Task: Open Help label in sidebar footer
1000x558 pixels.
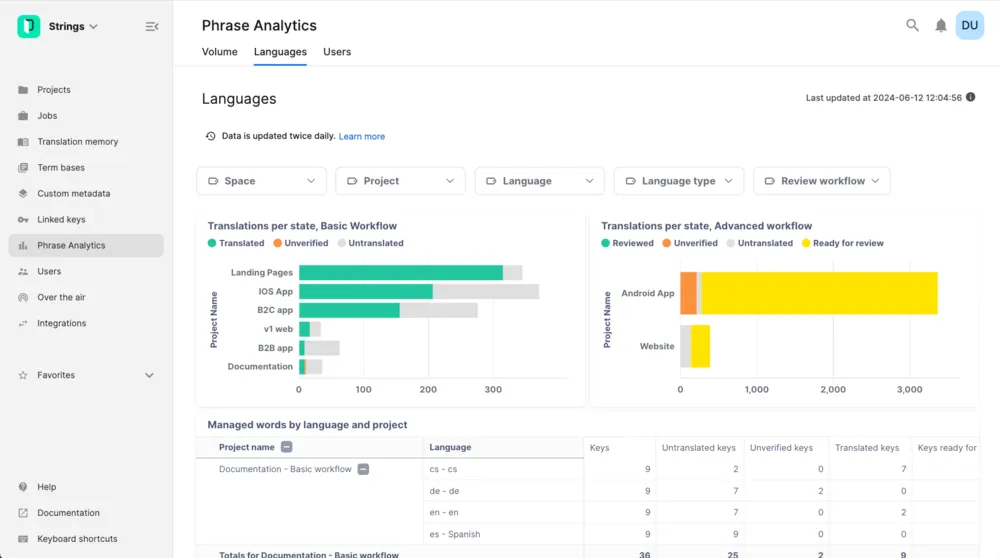Action: coord(47,487)
